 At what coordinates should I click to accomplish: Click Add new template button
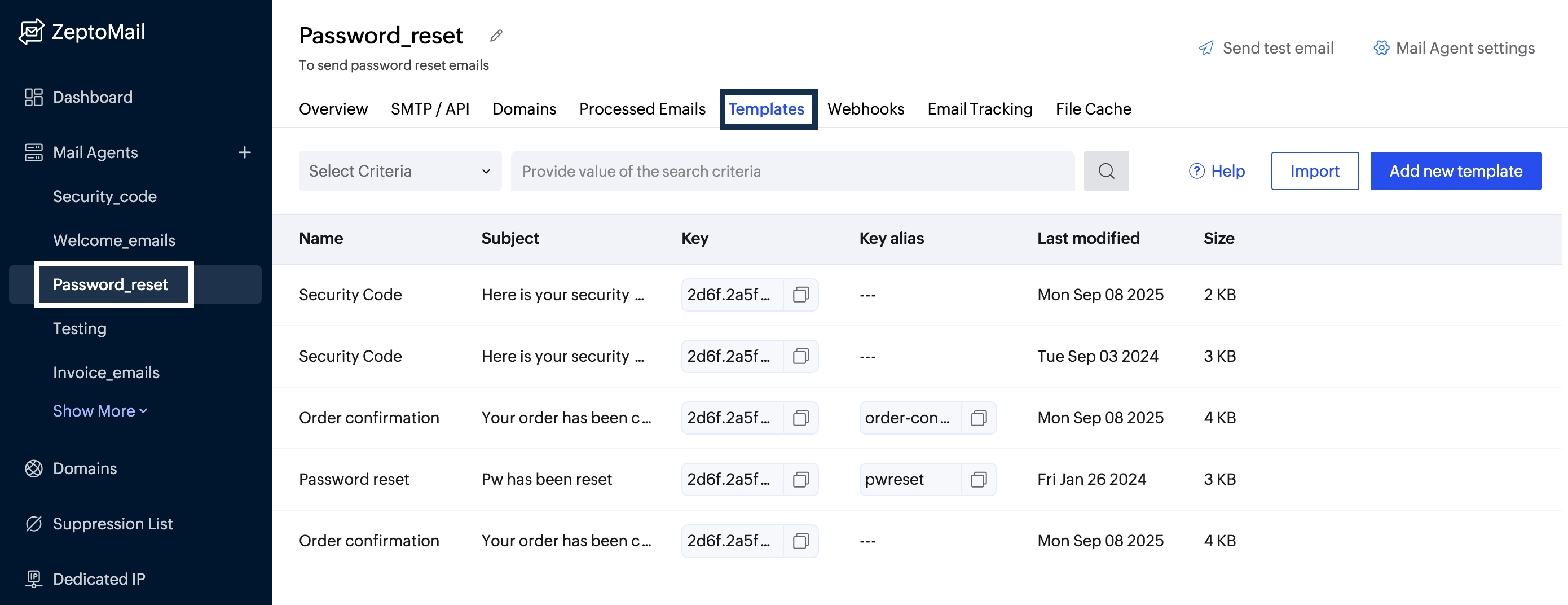point(1455,171)
